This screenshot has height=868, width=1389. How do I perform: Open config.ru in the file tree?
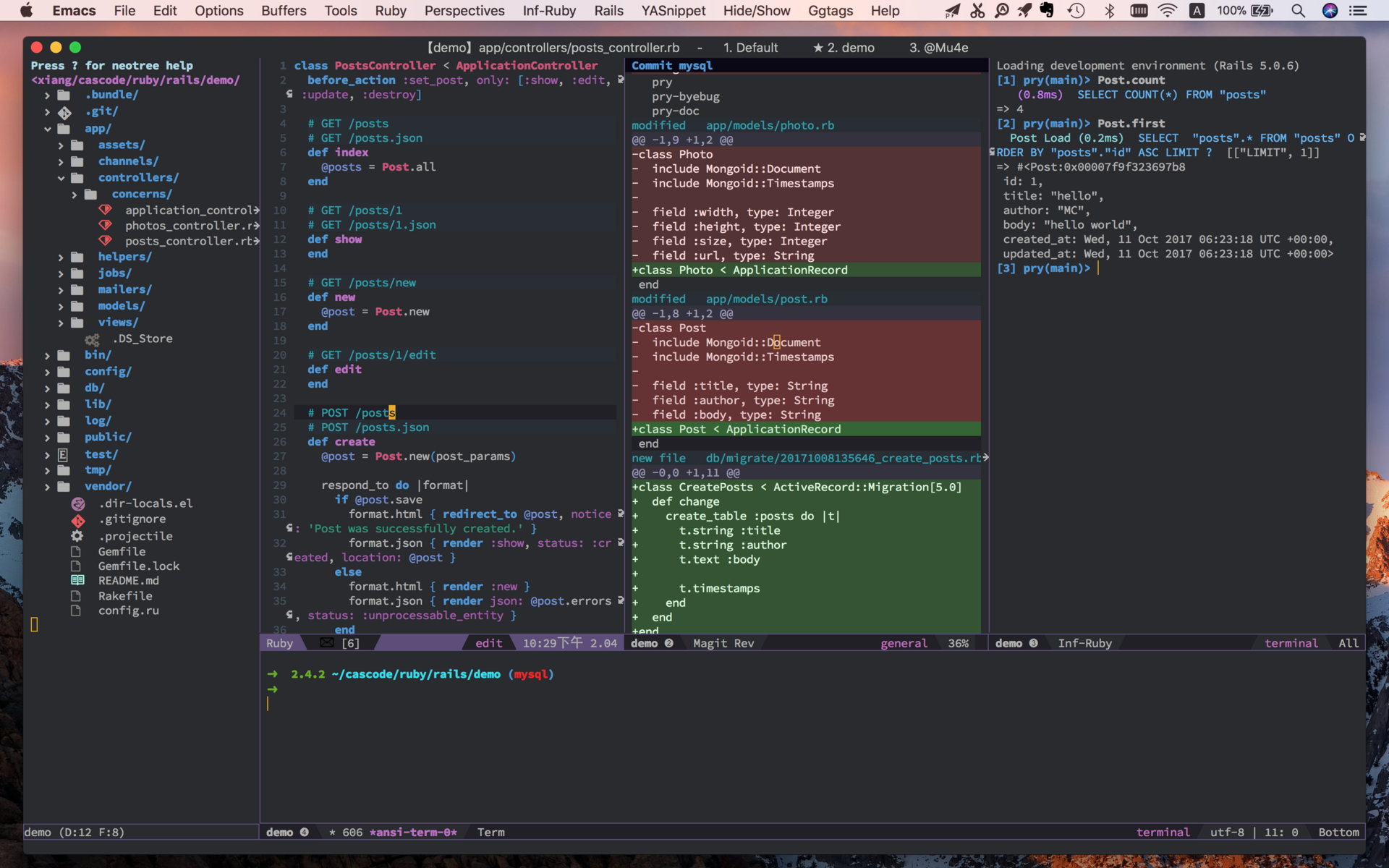pos(128,610)
